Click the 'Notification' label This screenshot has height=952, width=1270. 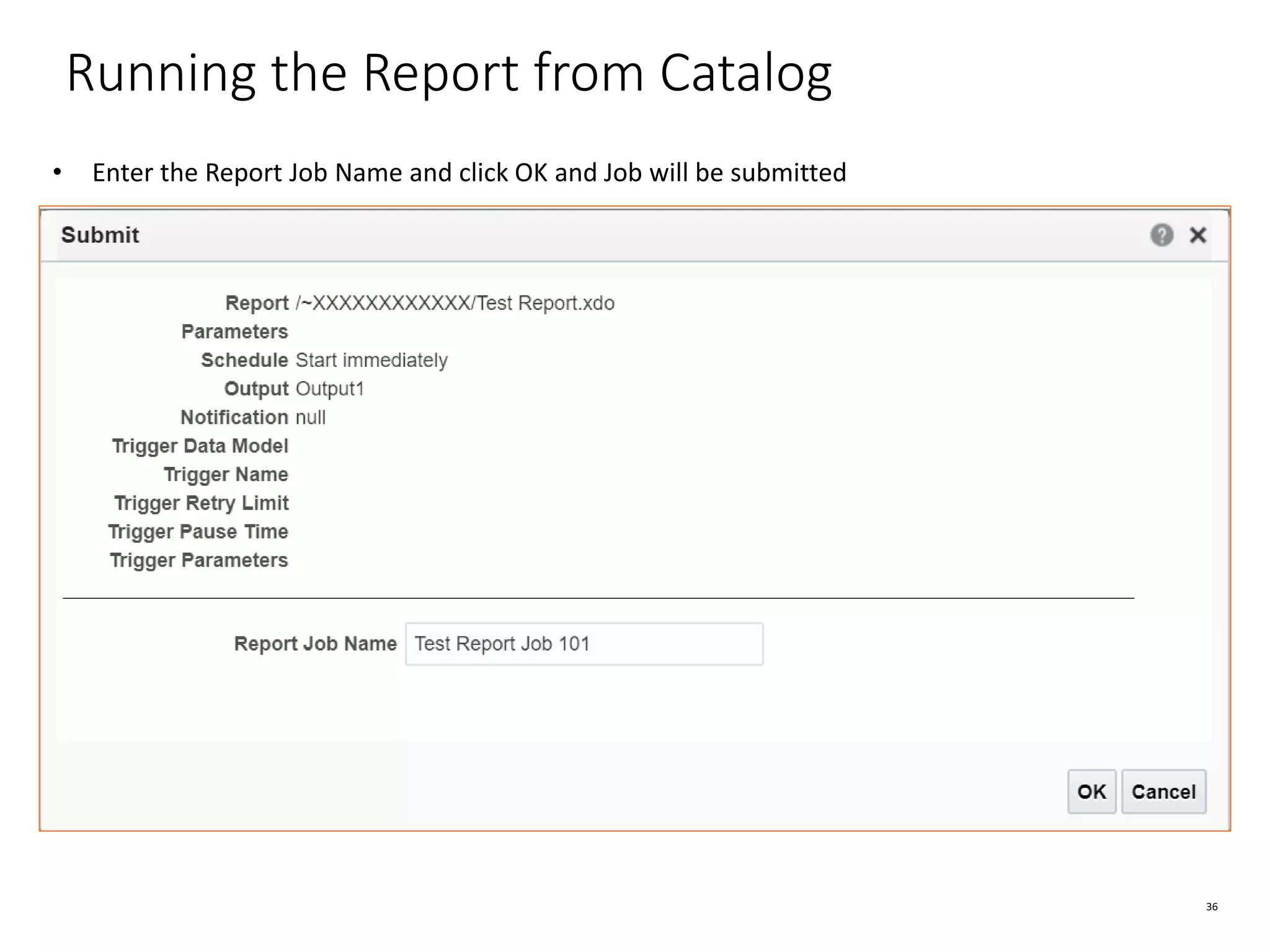tap(234, 417)
